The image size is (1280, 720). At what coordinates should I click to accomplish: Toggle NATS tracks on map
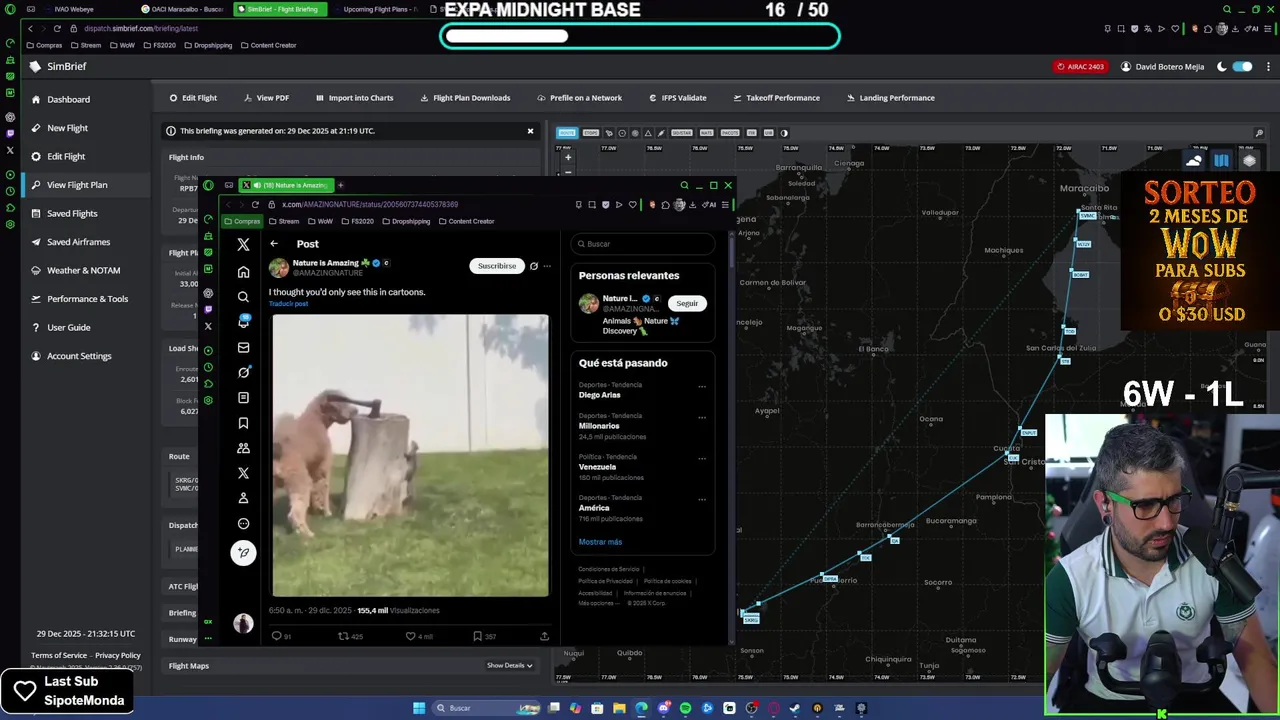(x=706, y=133)
